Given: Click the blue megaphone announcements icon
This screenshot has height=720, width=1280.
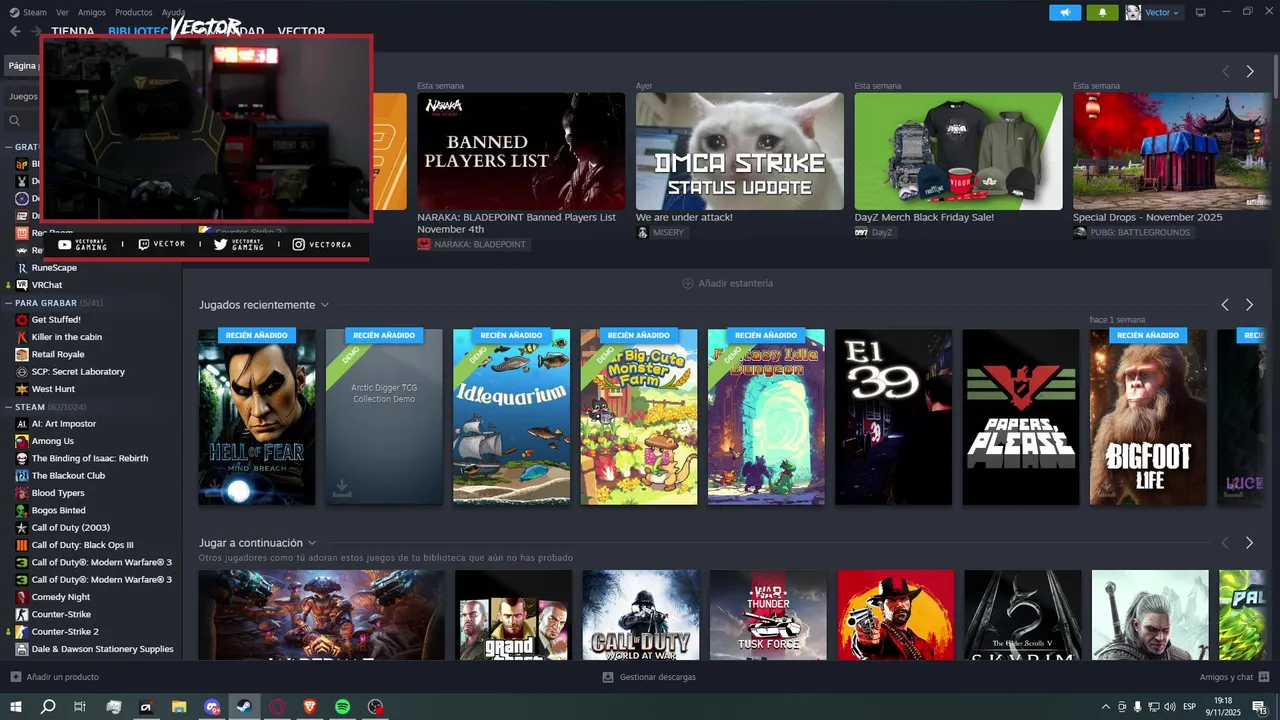Looking at the screenshot, I should click(1065, 12).
